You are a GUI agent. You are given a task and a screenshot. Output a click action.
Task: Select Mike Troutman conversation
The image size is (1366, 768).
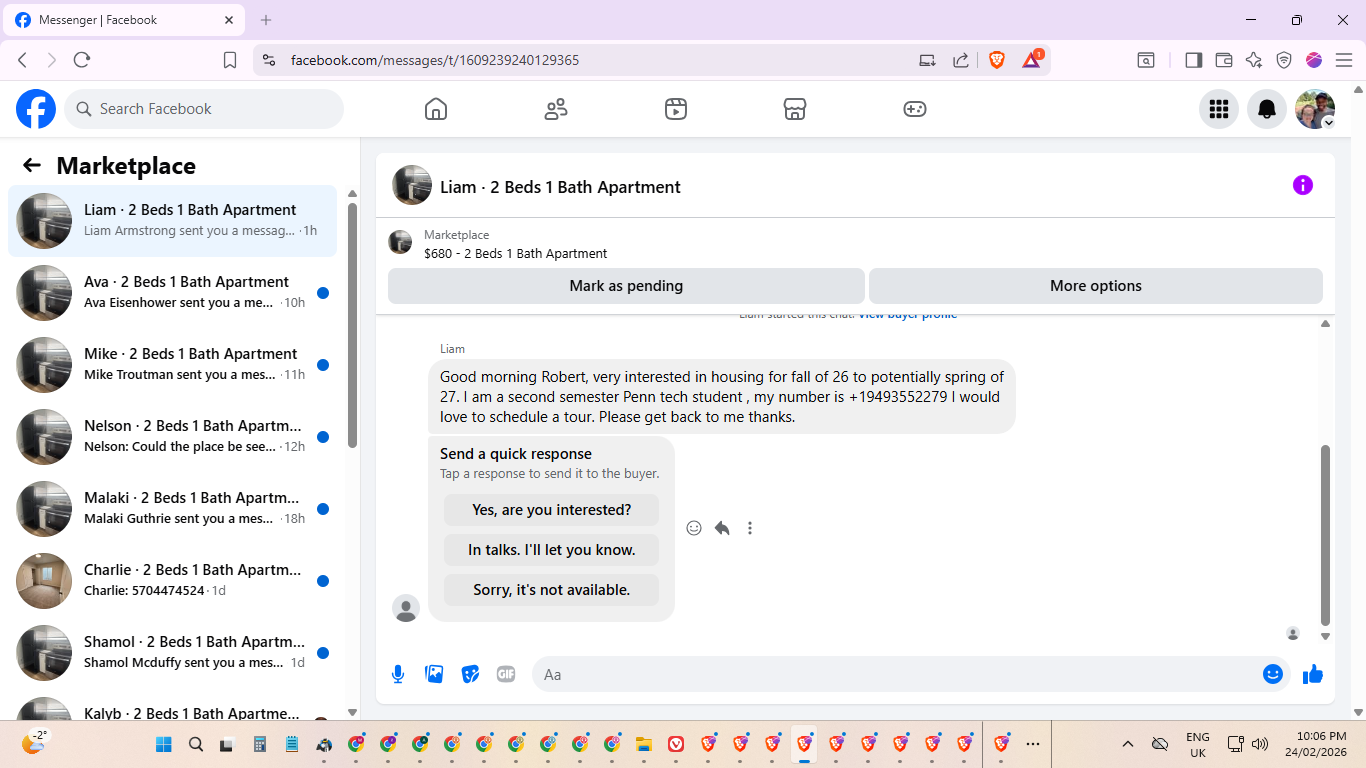(172, 365)
